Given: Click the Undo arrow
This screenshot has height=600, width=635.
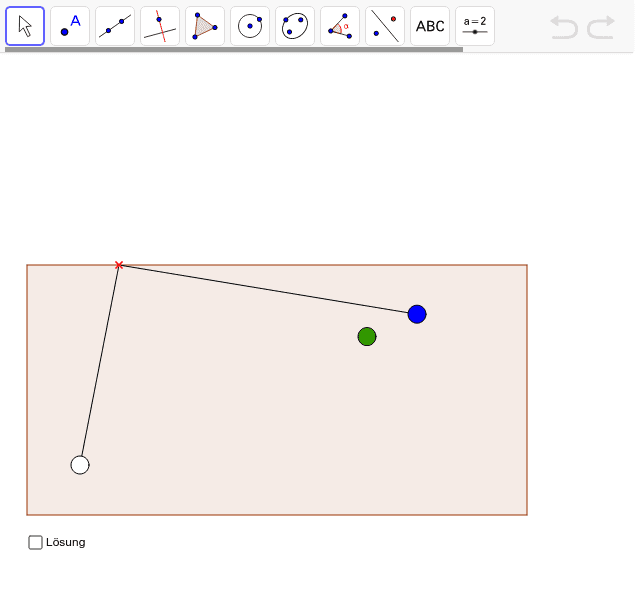Looking at the screenshot, I should pos(564,28).
